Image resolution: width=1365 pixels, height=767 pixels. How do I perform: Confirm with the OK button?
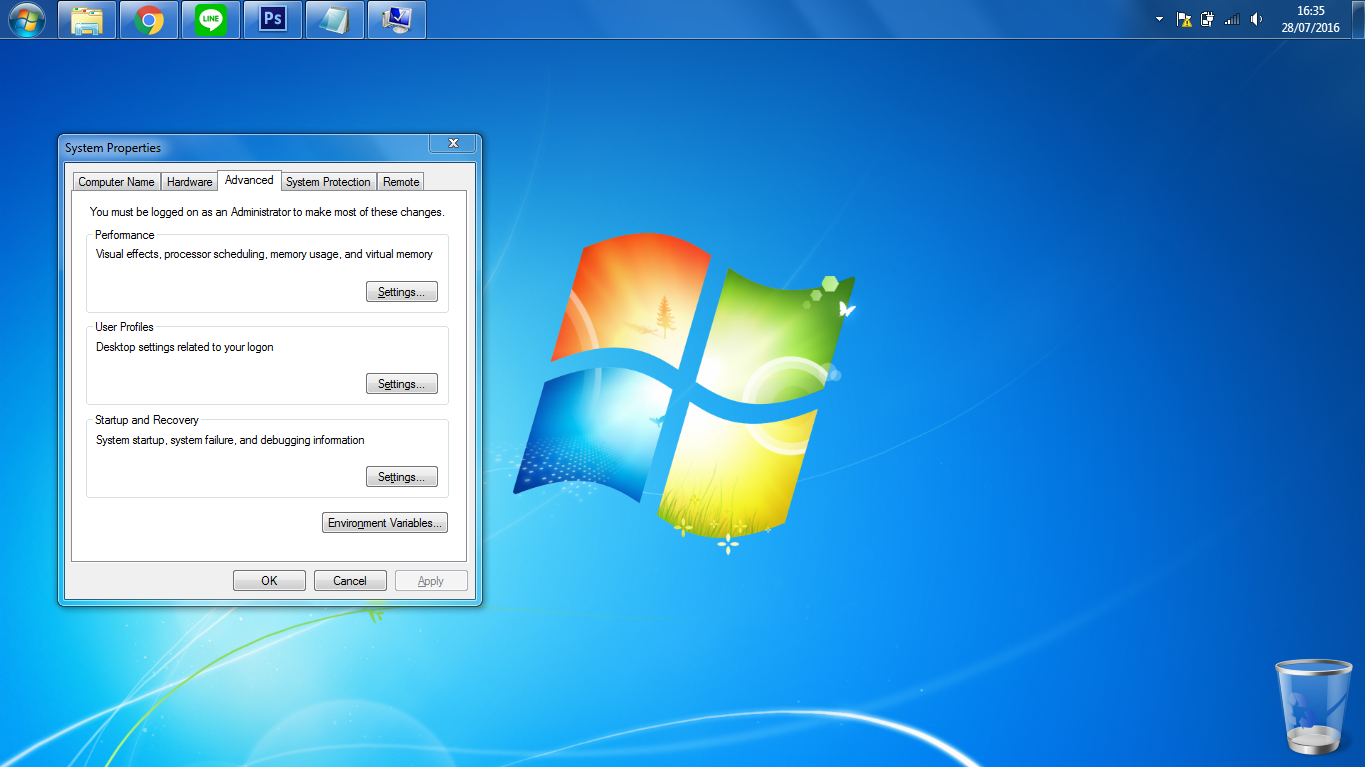tap(269, 581)
